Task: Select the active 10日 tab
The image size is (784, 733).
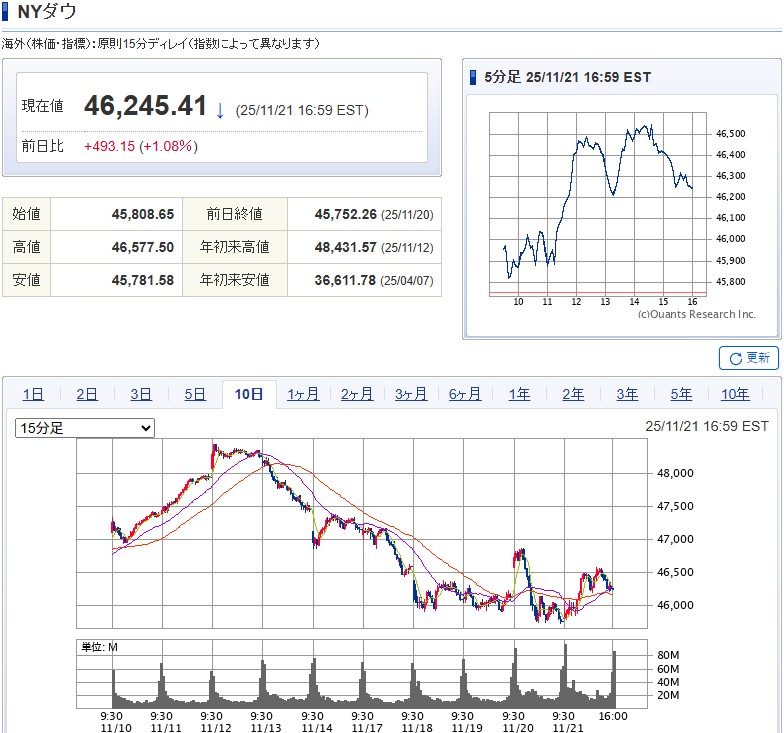Action: [249, 394]
